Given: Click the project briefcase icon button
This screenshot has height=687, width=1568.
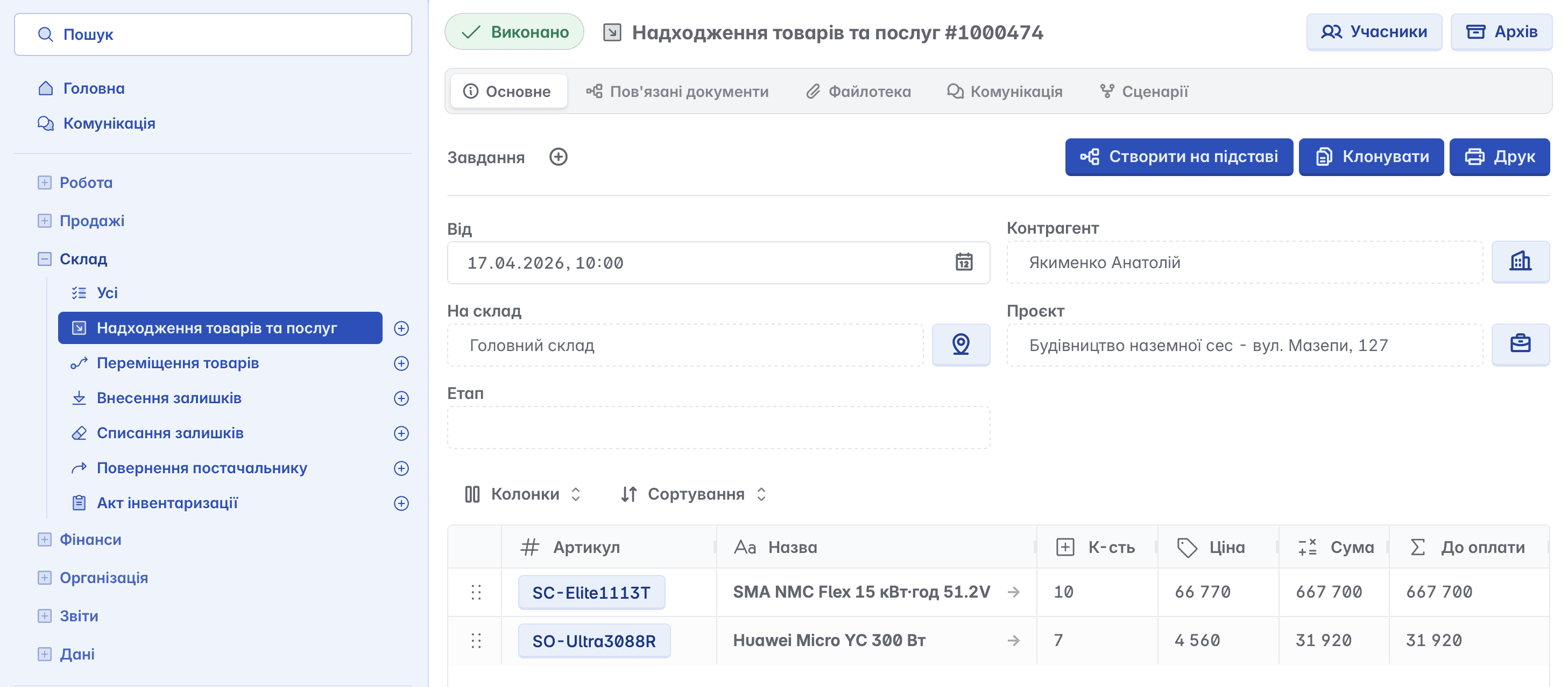Looking at the screenshot, I should (x=1520, y=345).
